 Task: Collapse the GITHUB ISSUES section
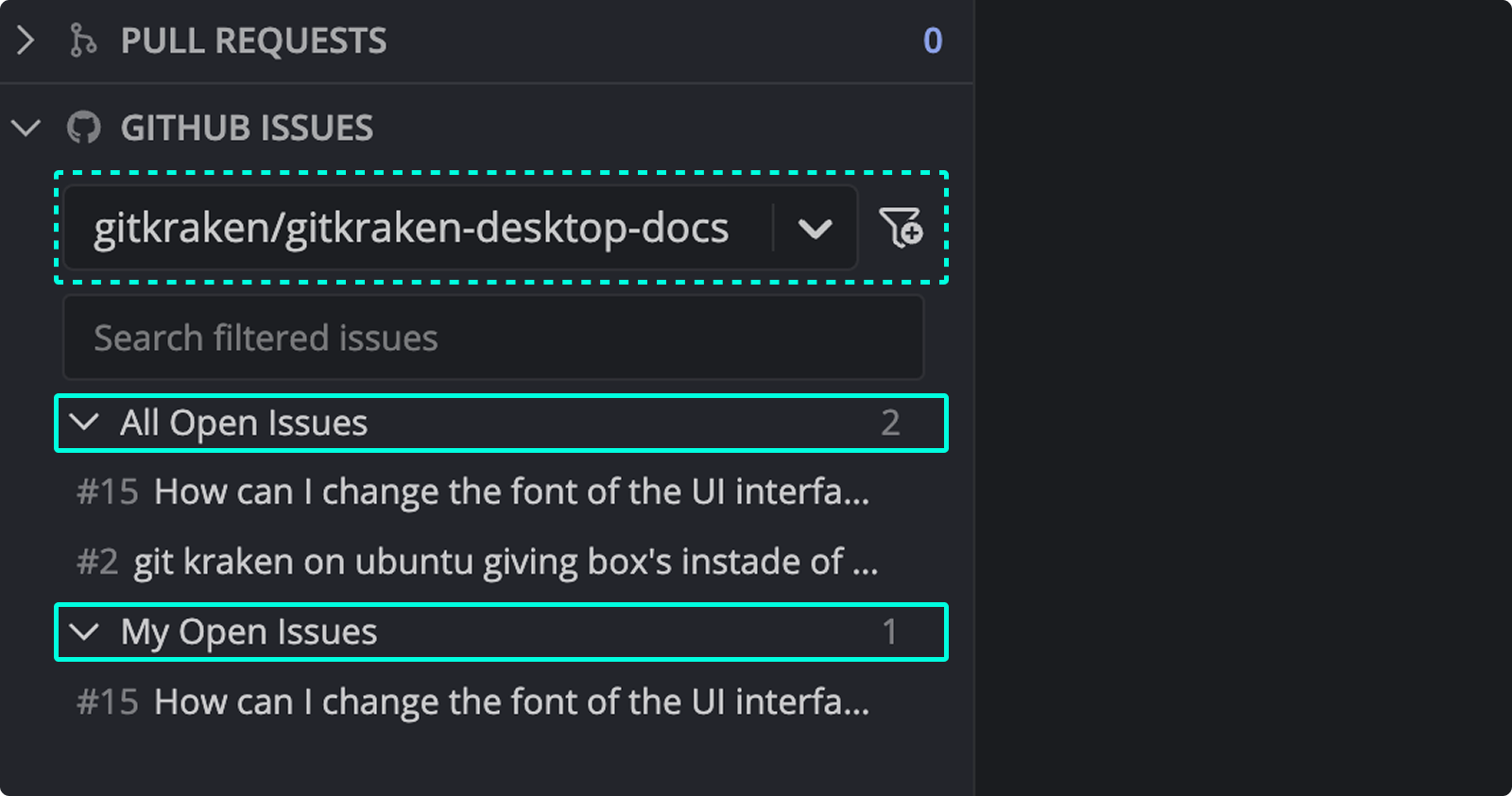(x=26, y=128)
